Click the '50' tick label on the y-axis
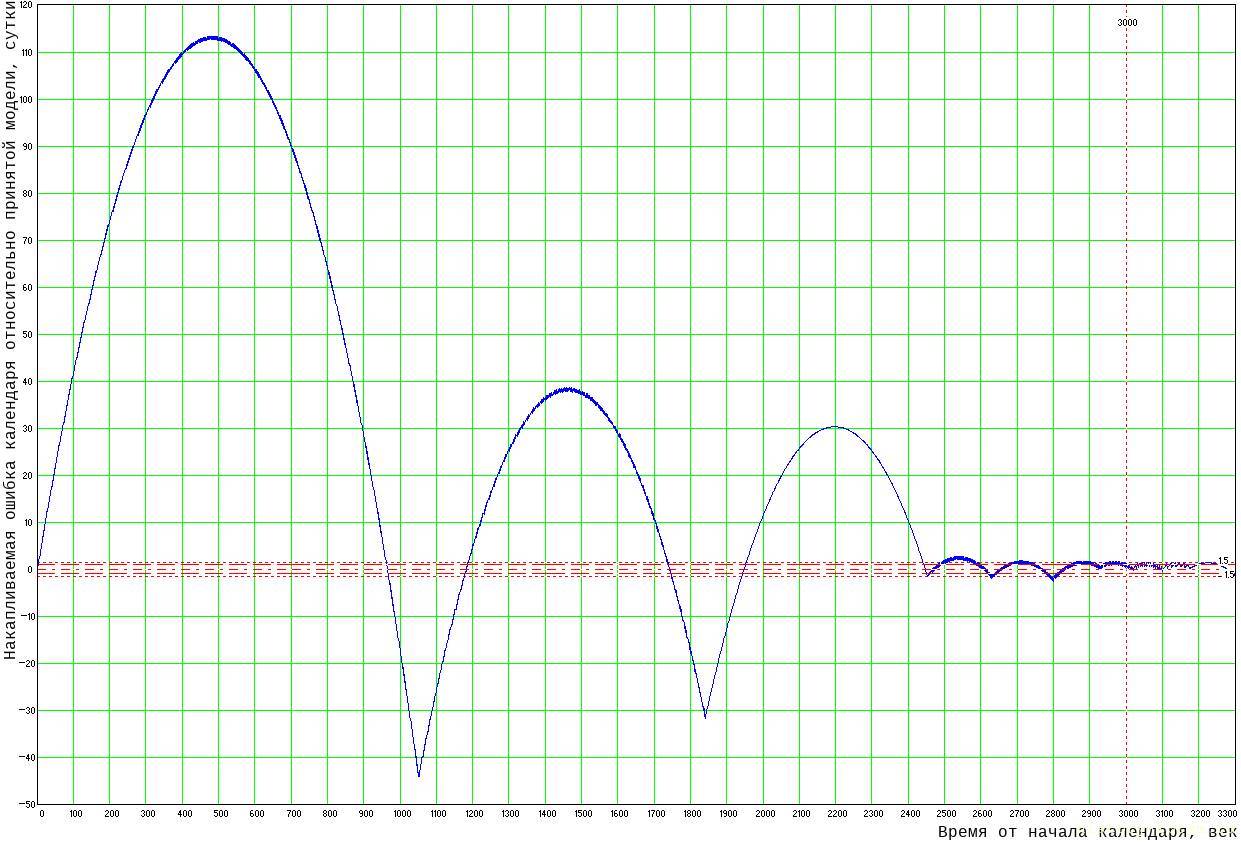The image size is (1241, 844). [28, 334]
